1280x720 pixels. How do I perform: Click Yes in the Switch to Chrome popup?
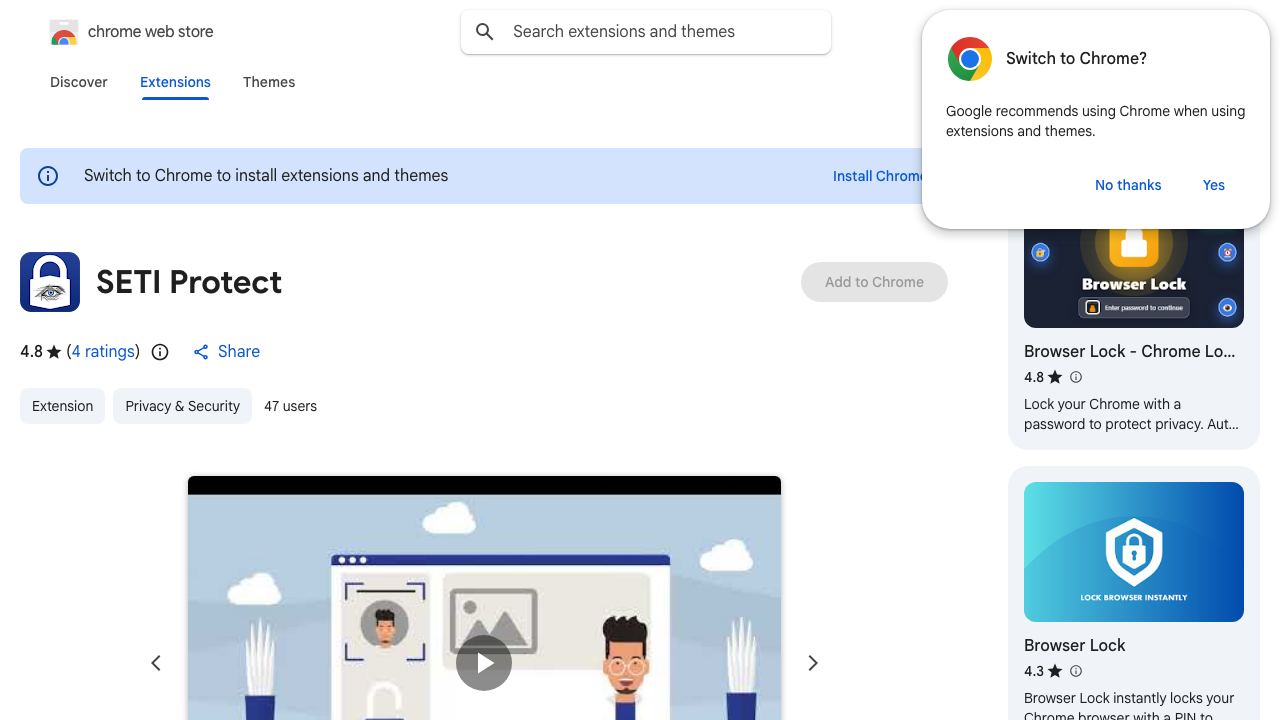pos(1214,185)
